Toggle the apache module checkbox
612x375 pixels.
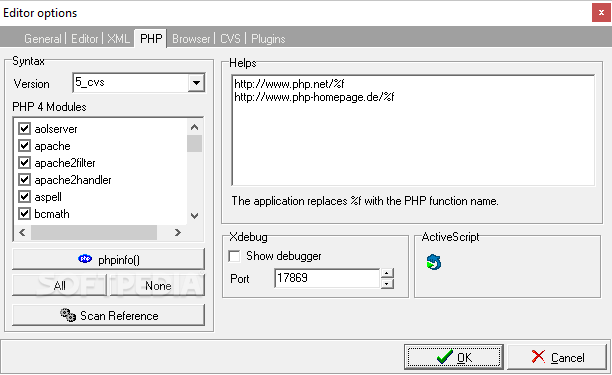coord(25,146)
